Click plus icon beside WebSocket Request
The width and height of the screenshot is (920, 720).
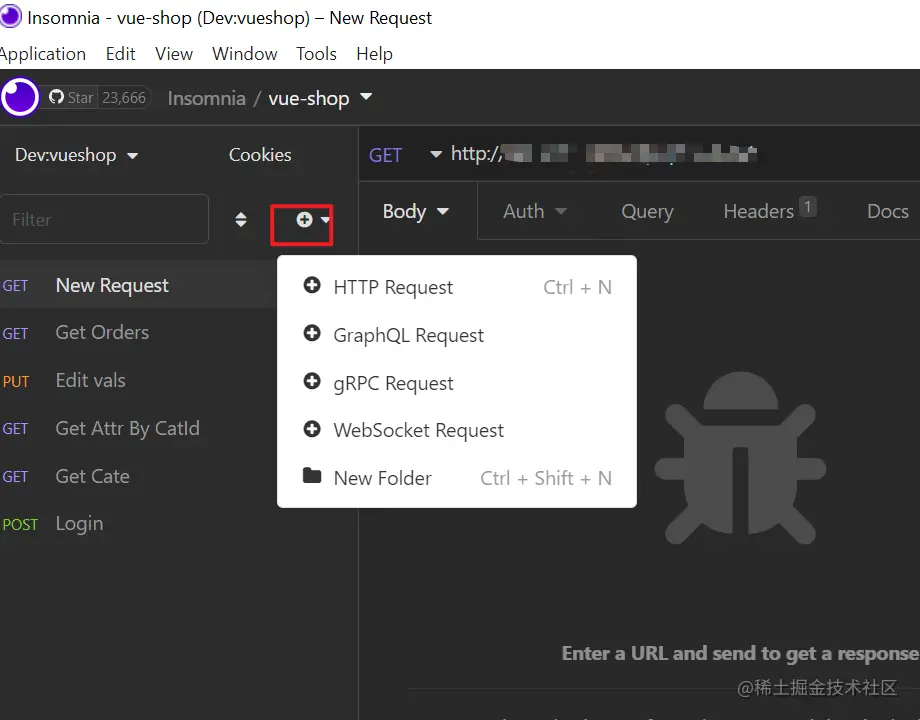[x=312, y=429]
